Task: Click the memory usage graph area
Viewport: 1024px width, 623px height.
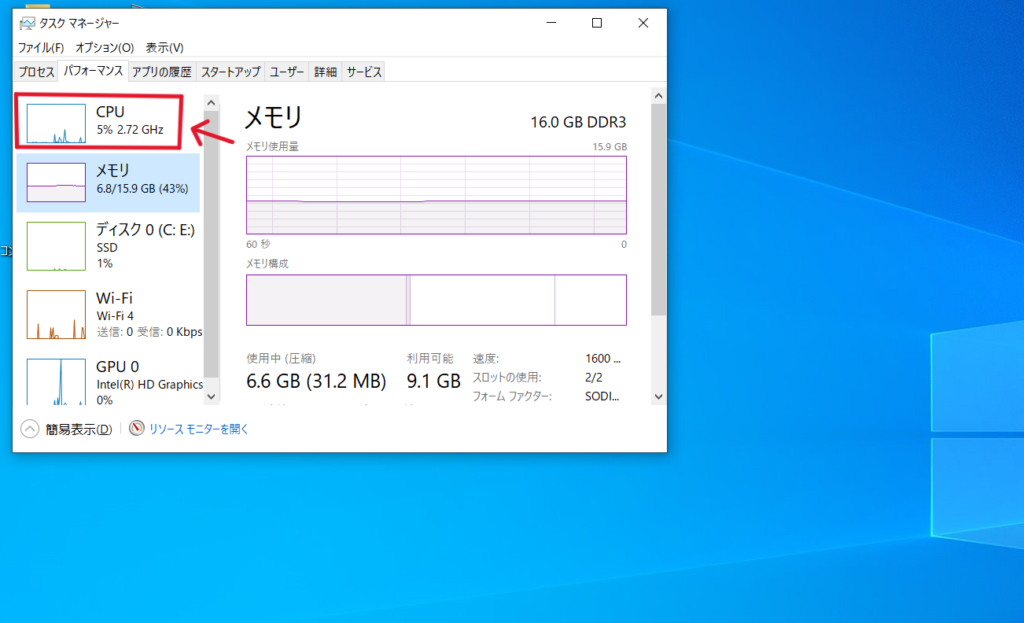Action: (436, 194)
